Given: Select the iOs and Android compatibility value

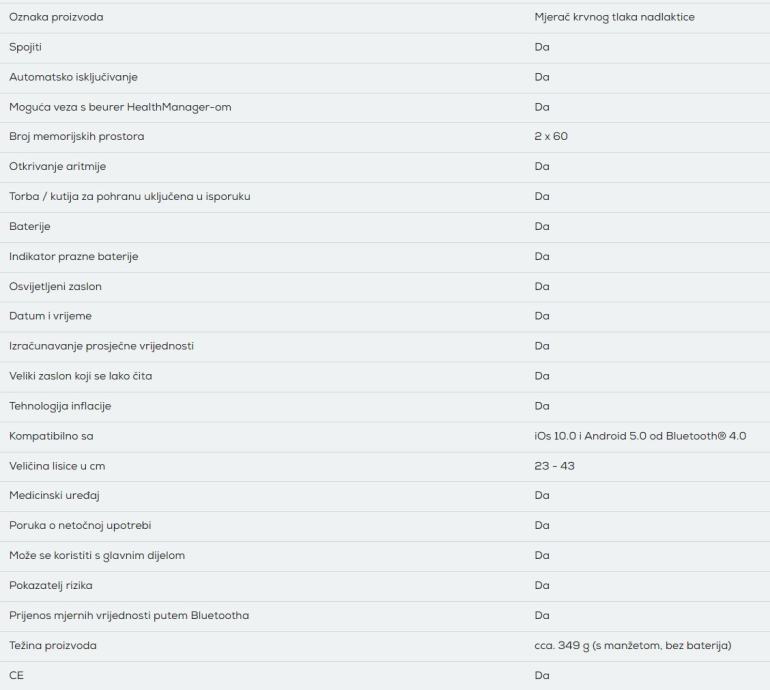Looking at the screenshot, I should [640, 436].
